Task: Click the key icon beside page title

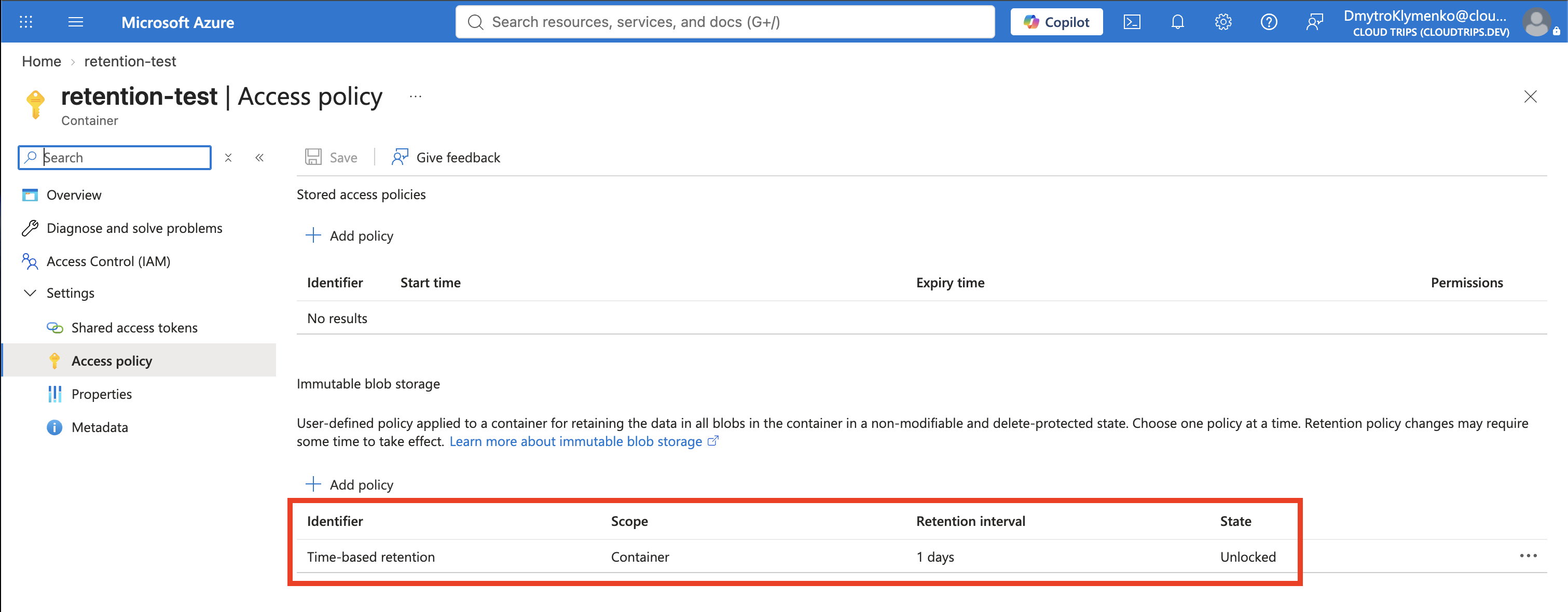Action: [x=36, y=105]
